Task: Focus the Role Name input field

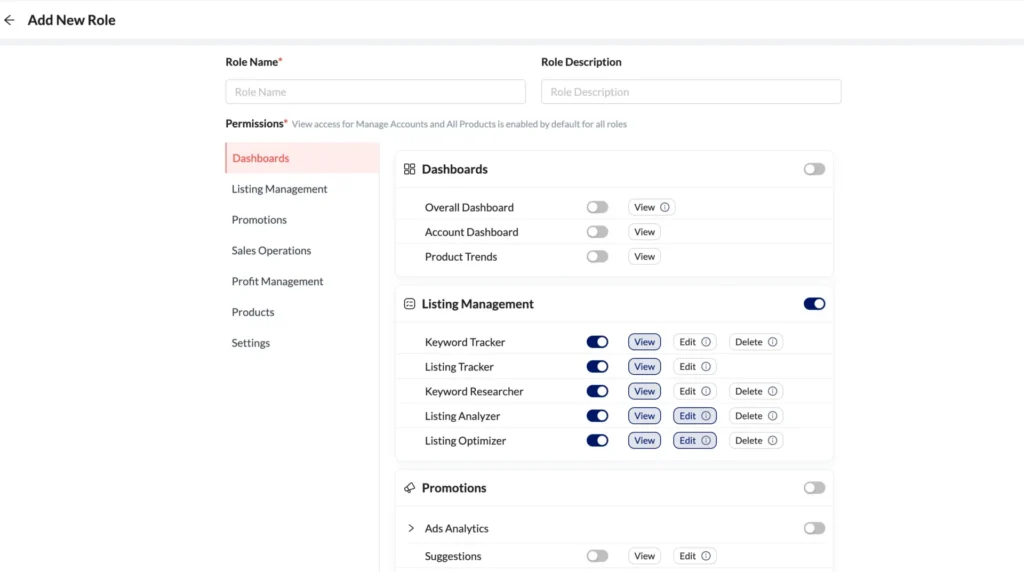Action: pyautogui.click(x=376, y=91)
